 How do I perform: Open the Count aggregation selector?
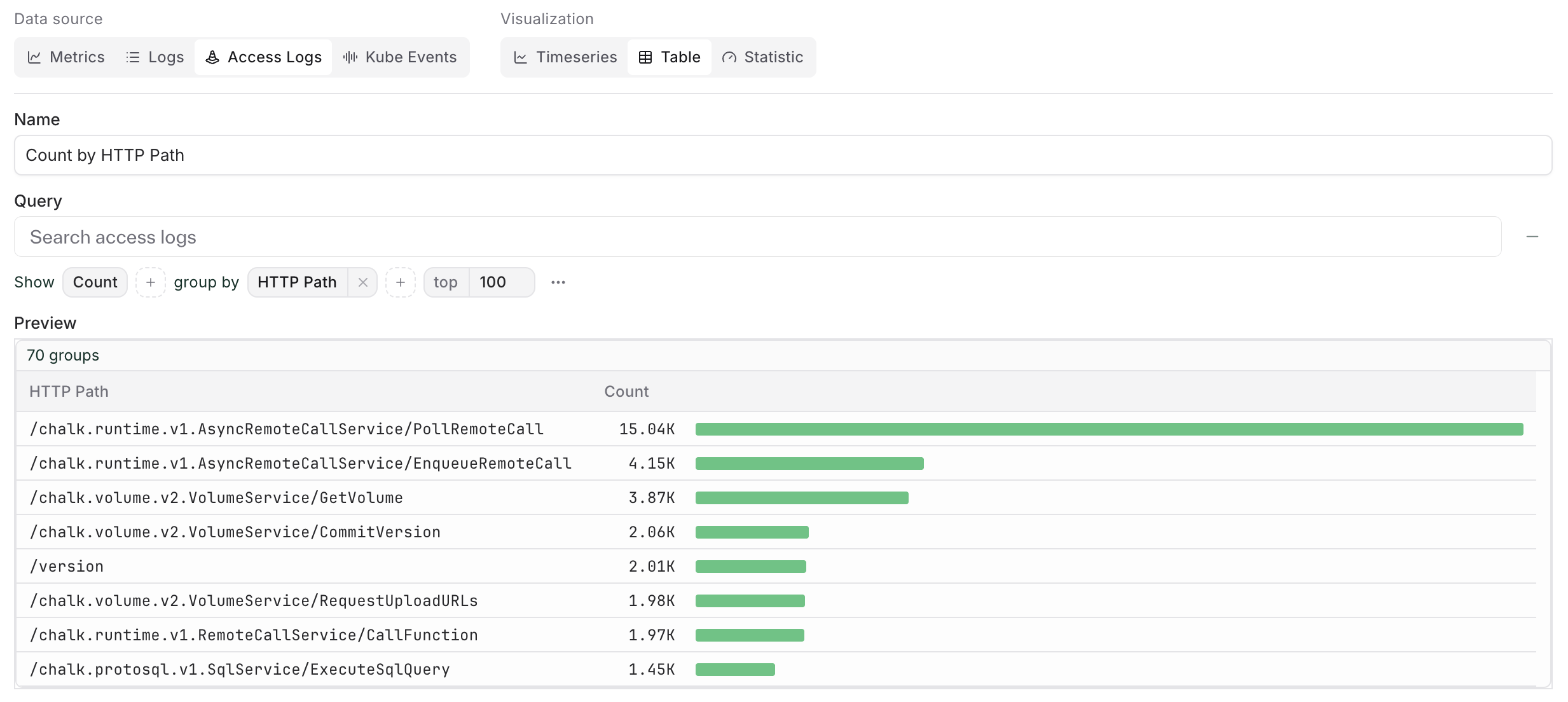pos(95,282)
